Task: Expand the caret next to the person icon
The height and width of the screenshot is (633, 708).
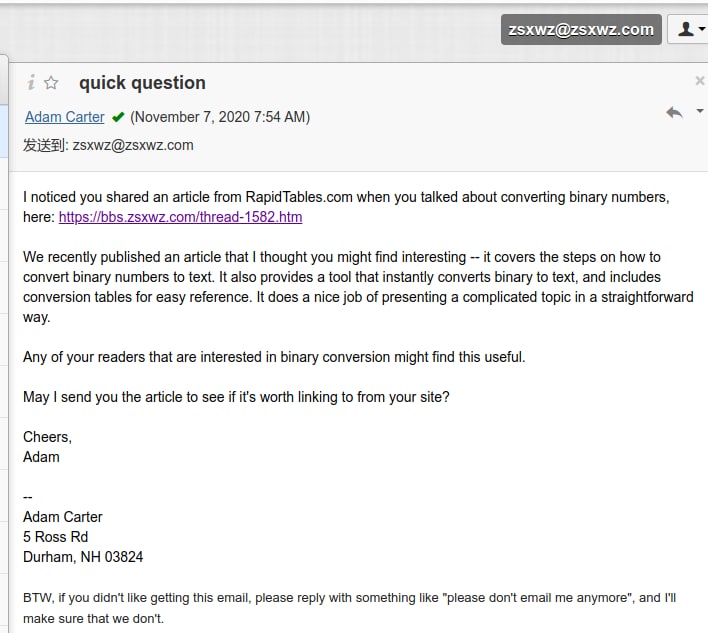Action: click(x=701, y=29)
